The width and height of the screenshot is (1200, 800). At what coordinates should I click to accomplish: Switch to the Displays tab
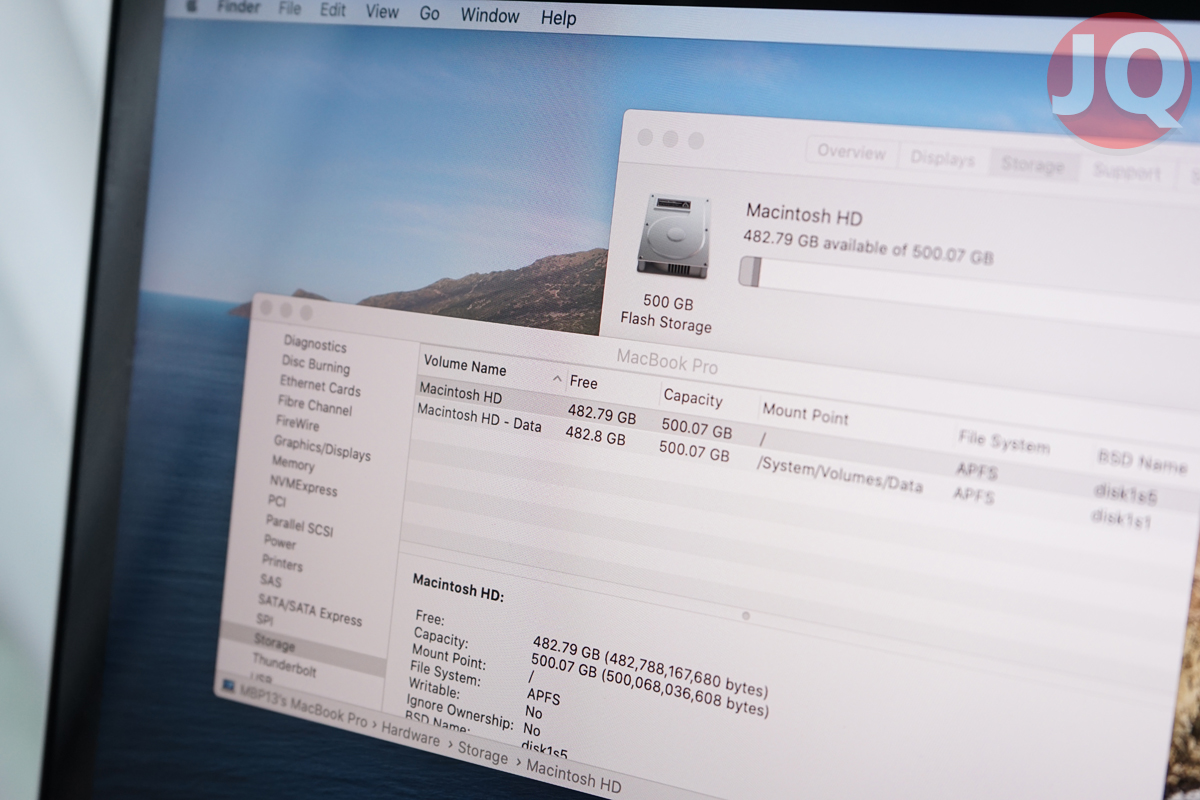pos(942,159)
